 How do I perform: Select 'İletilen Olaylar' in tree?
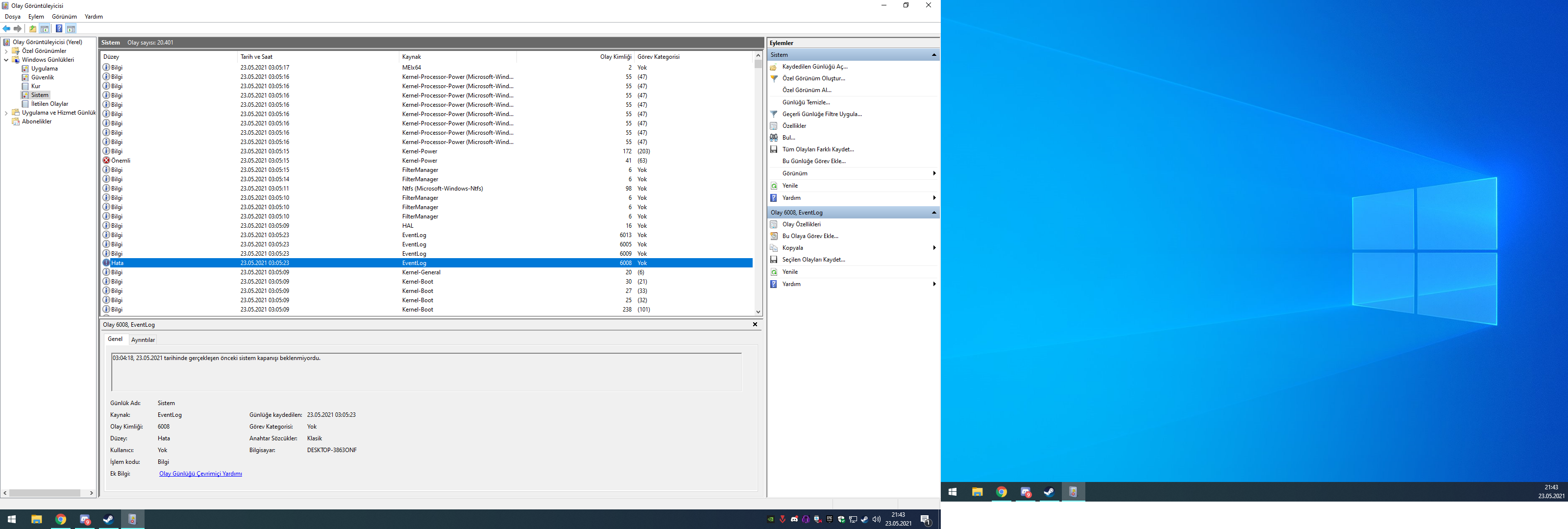(x=49, y=104)
